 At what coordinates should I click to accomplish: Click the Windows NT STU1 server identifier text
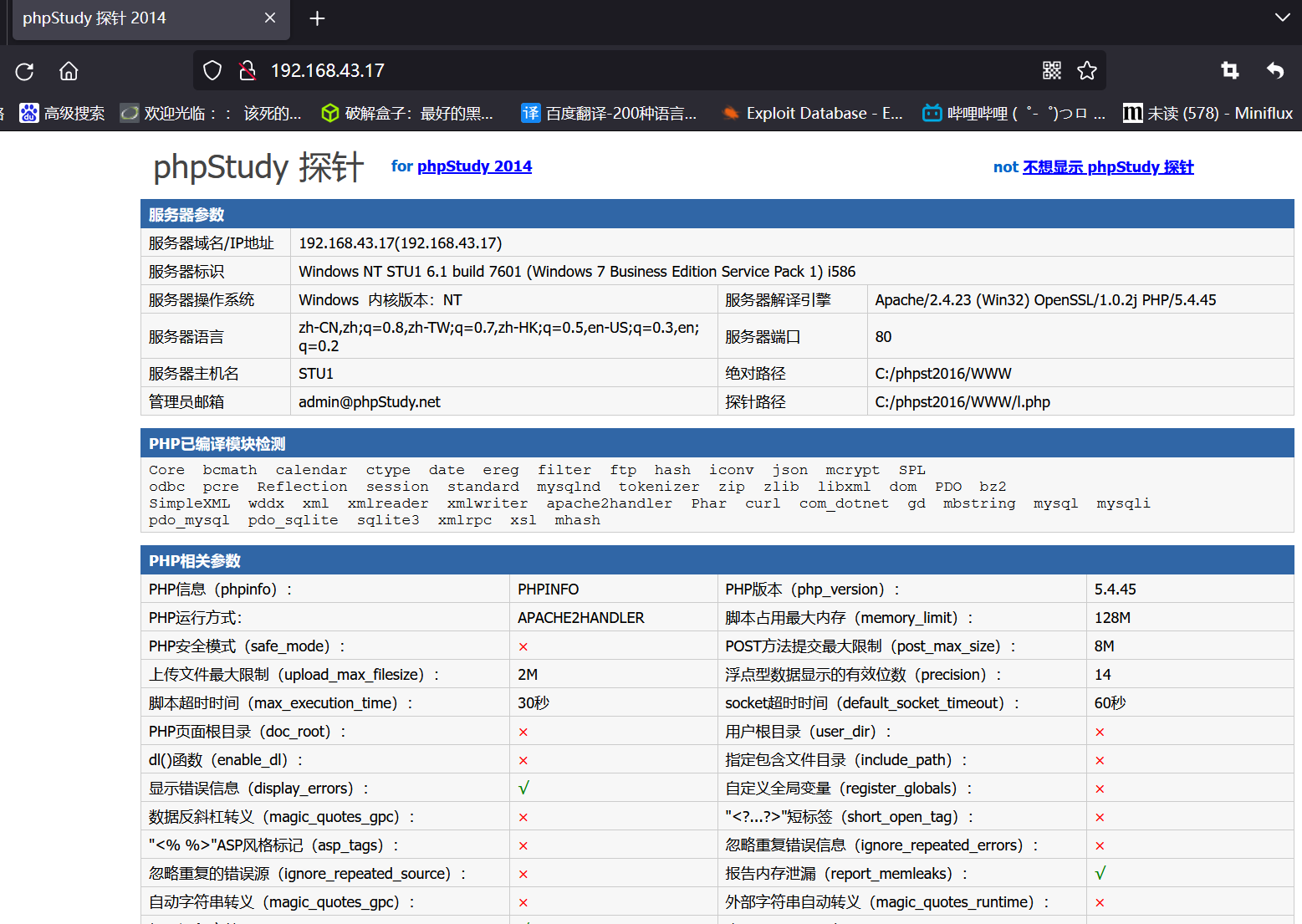[577, 272]
